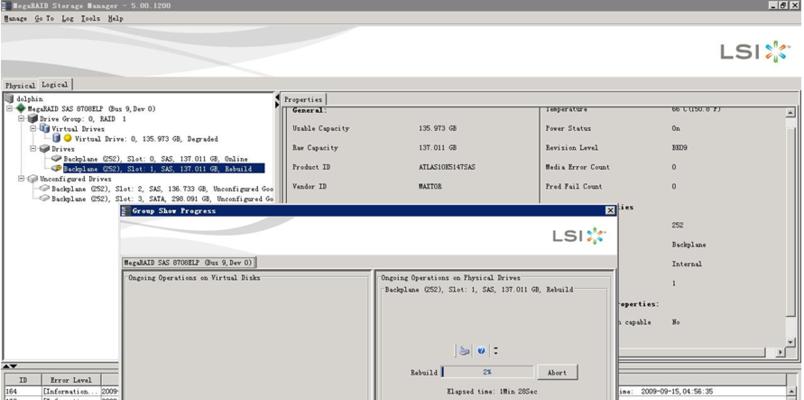Click the Slot 0 Online drive icon
Screen dimensions: 804x400
[x=56, y=158]
